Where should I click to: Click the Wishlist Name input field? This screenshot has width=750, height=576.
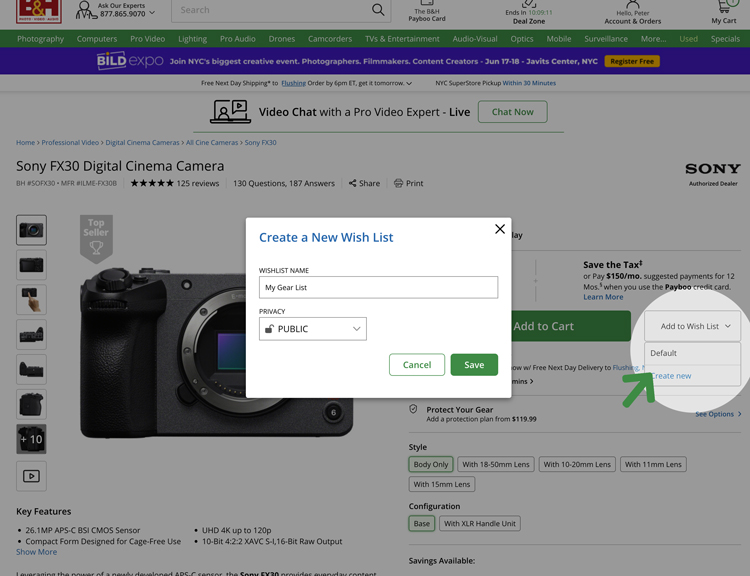pos(378,287)
